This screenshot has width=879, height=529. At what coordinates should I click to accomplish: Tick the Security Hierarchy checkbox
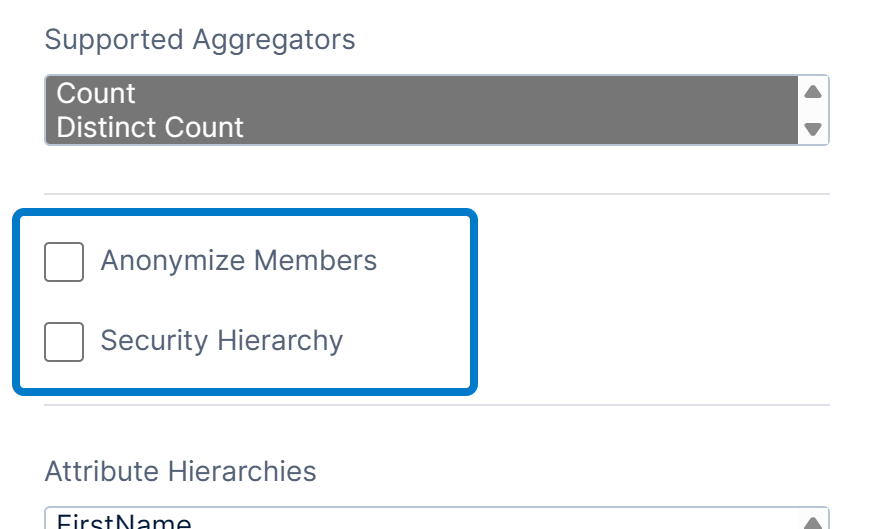(64, 342)
